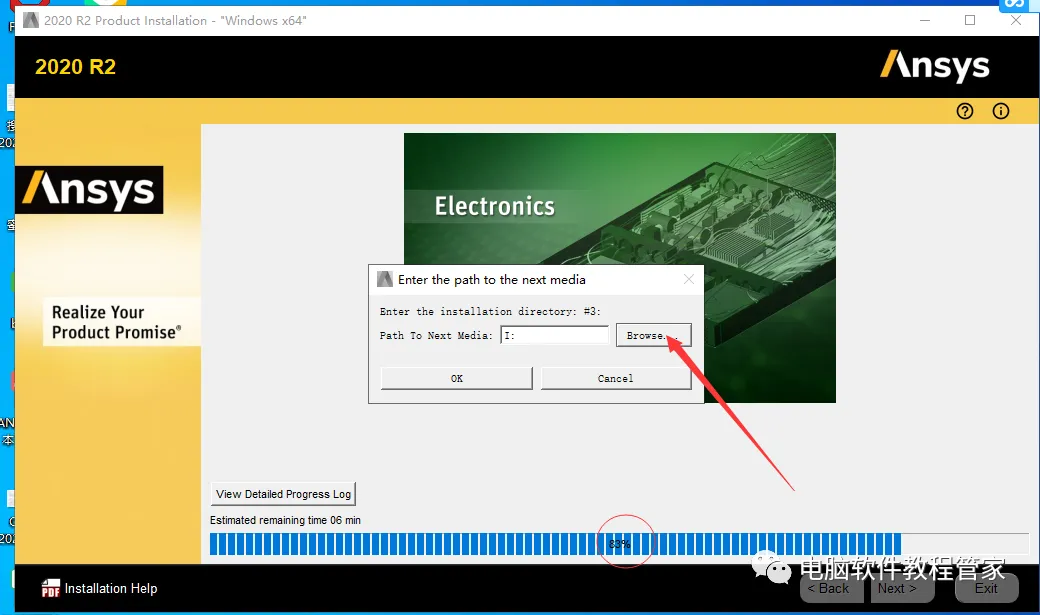Cancel the next media dialog
The width and height of the screenshot is (1040, 615).
coord(616,378)
